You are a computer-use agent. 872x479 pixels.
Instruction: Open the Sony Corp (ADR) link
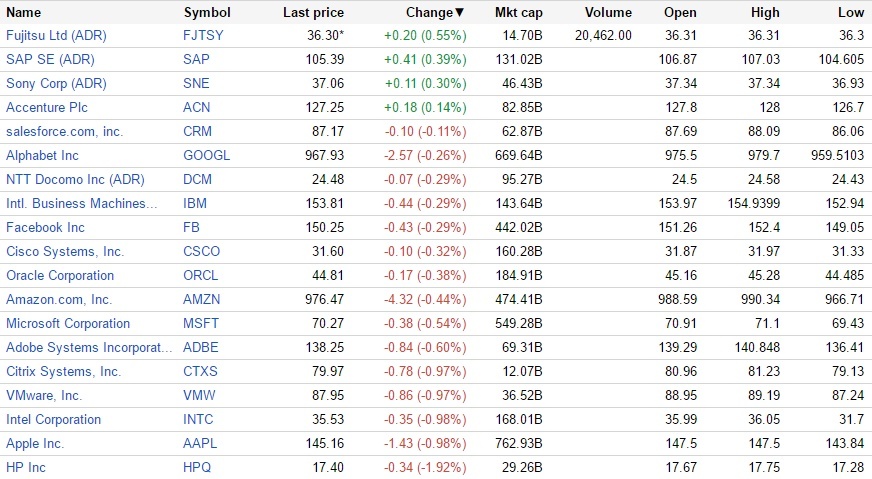coord(56,83)
